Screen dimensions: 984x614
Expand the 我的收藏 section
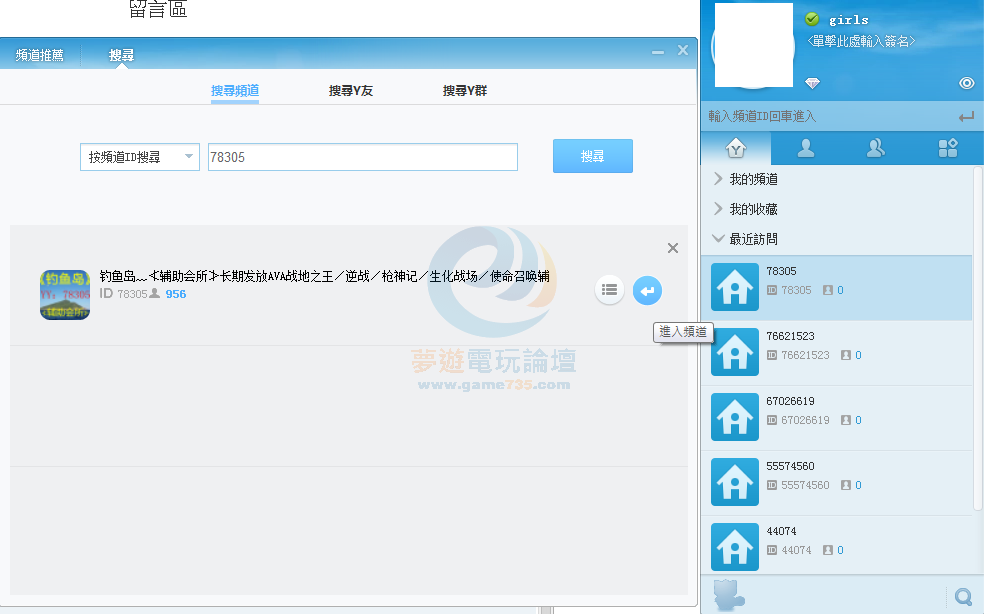point(753,209)
